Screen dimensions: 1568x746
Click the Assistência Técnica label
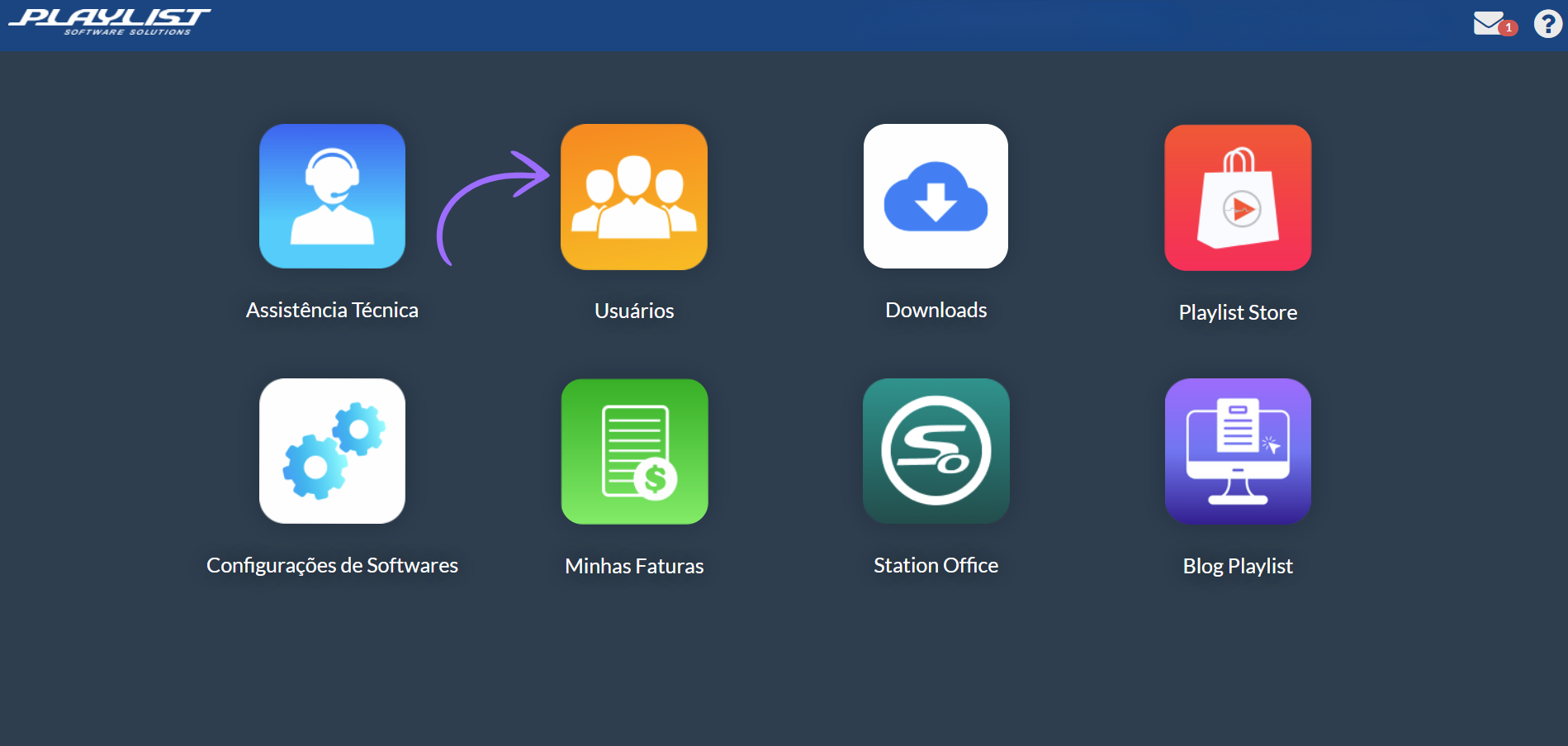point(332,310)
